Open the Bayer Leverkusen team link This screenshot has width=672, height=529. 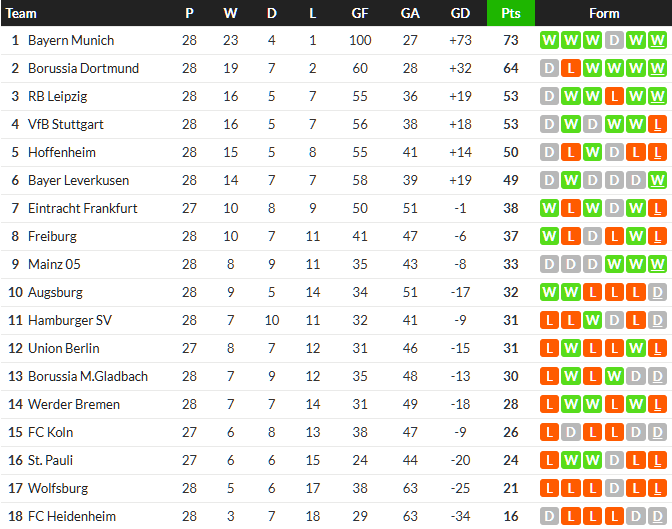(78, 181)
